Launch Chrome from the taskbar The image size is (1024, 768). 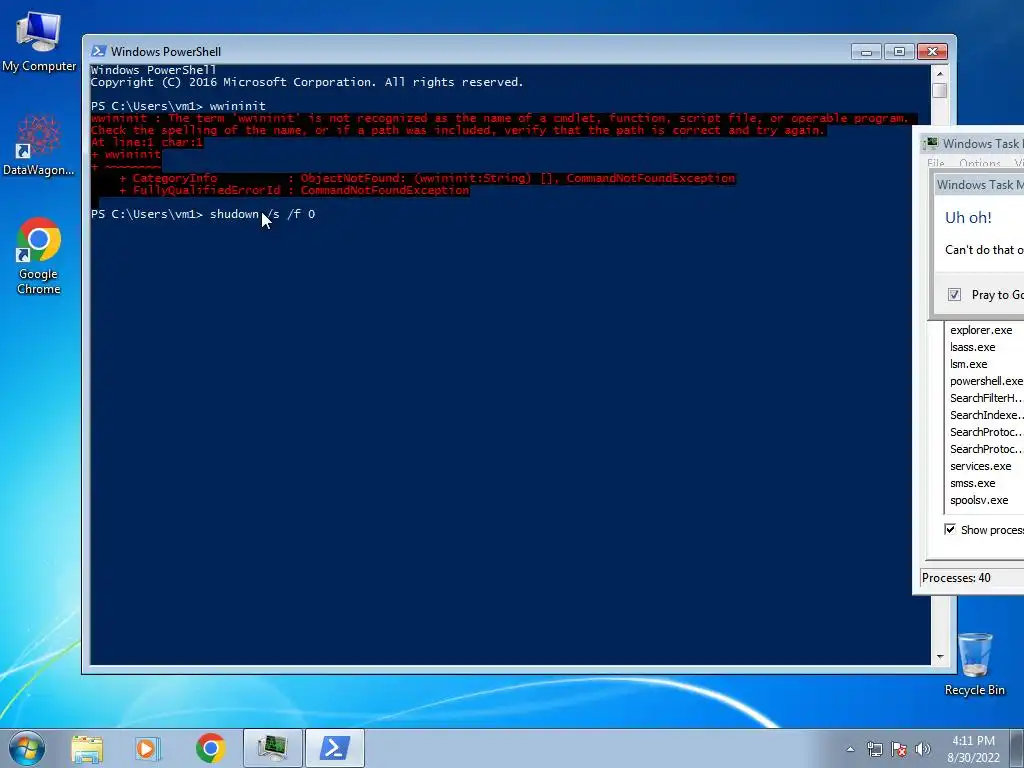pyautogui.click(x=210, y=748)
